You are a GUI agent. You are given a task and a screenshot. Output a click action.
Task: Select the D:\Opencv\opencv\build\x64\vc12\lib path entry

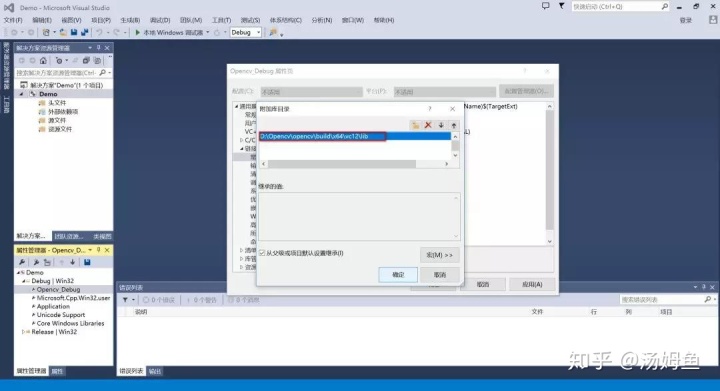click(x=355, y=136)
